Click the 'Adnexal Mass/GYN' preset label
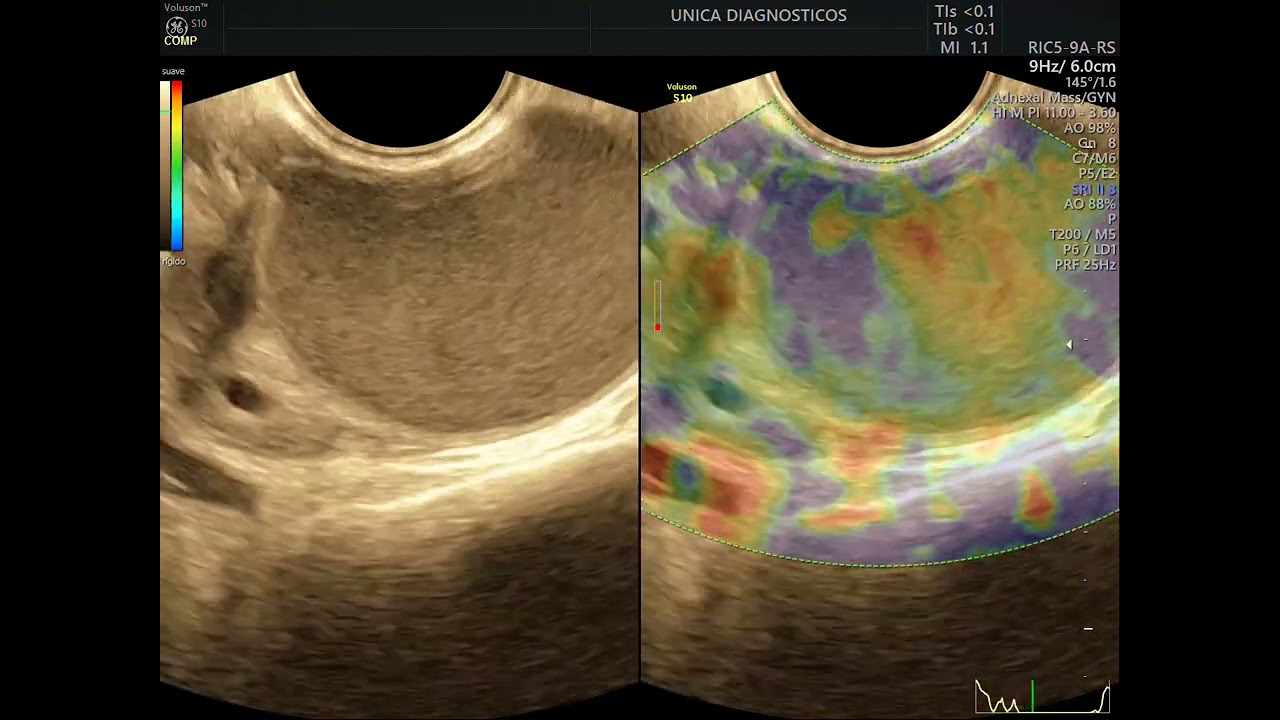This screenshot has width=1280, height=720. [1053, 98]
